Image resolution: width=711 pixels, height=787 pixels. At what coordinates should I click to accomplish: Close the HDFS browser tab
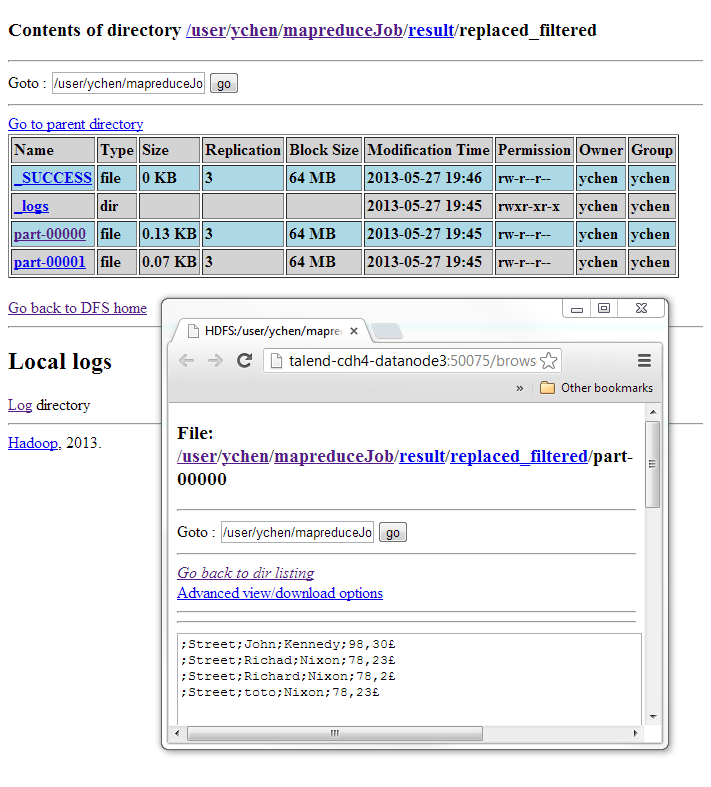coord(353,331)
